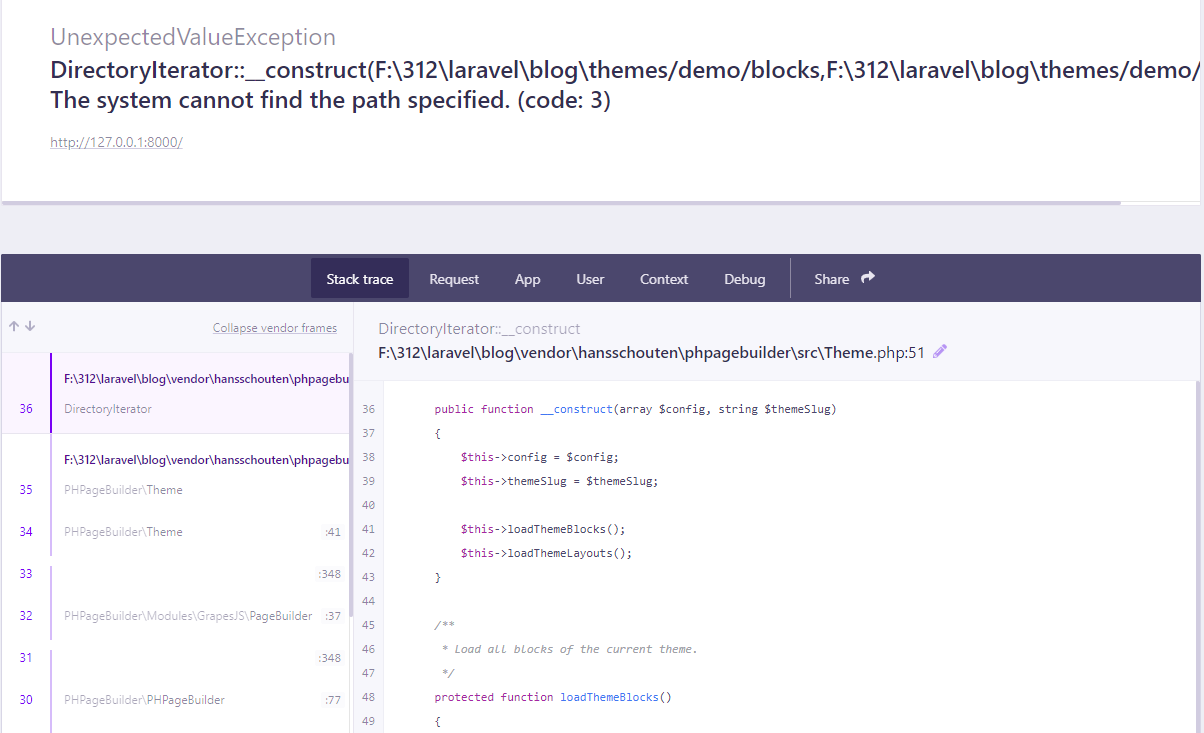Image resolution: width=1204 pixels, height=733 pixels.
Task: Collapse vendor frames in the stack trace
Action: [274, 327]
